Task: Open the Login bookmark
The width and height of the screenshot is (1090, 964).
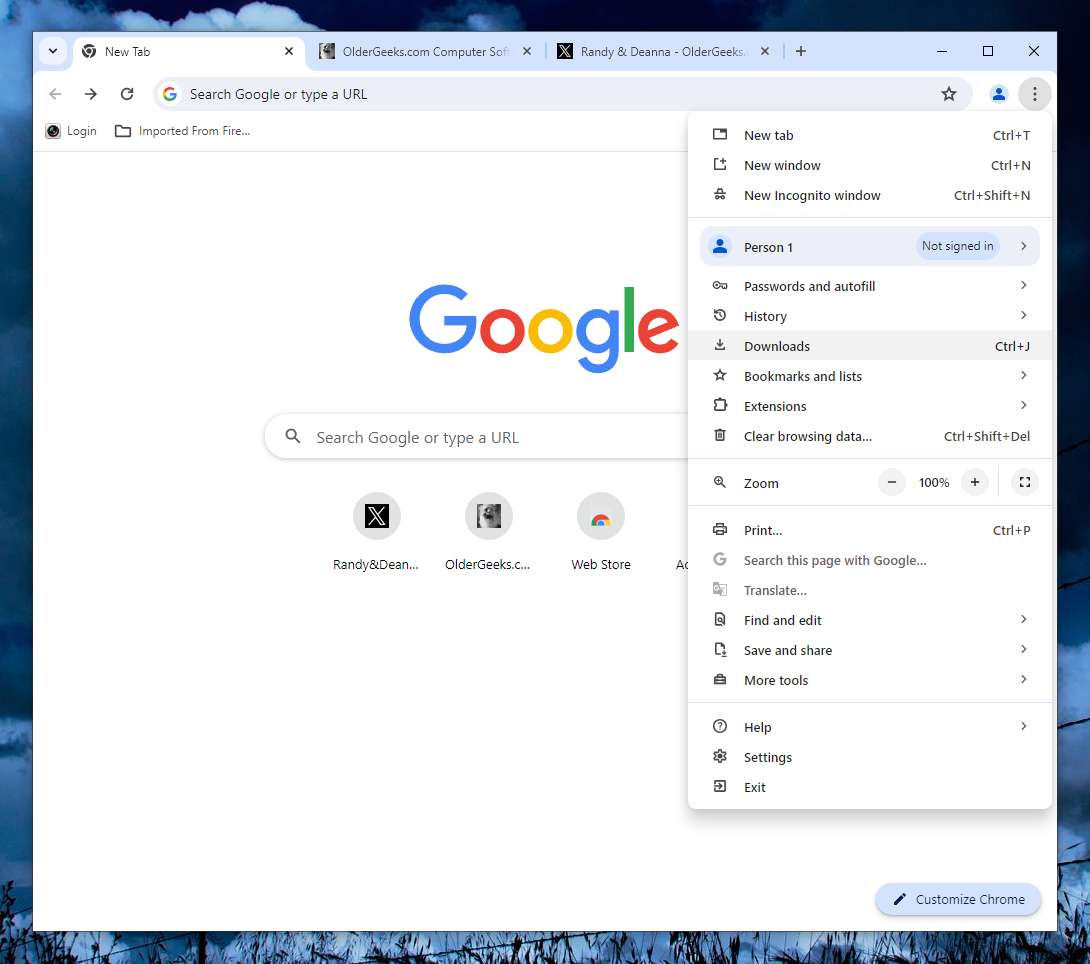Action: (71, 131)
